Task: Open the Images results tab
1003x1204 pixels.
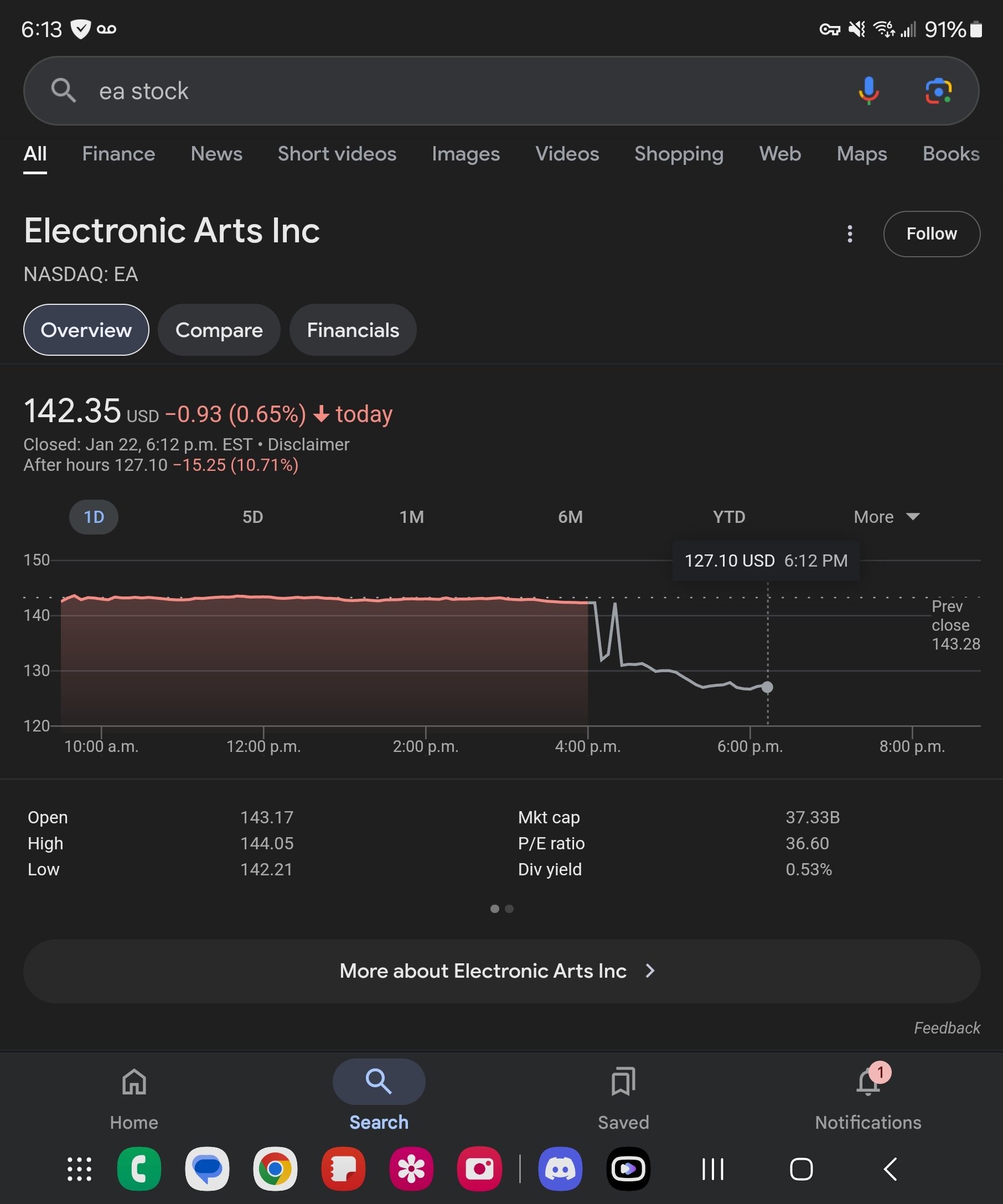Action: [466, 154]
